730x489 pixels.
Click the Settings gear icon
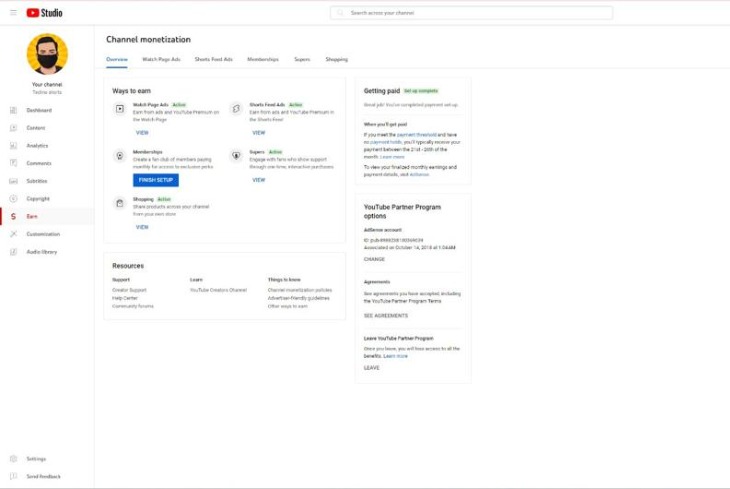pos(14,459)
